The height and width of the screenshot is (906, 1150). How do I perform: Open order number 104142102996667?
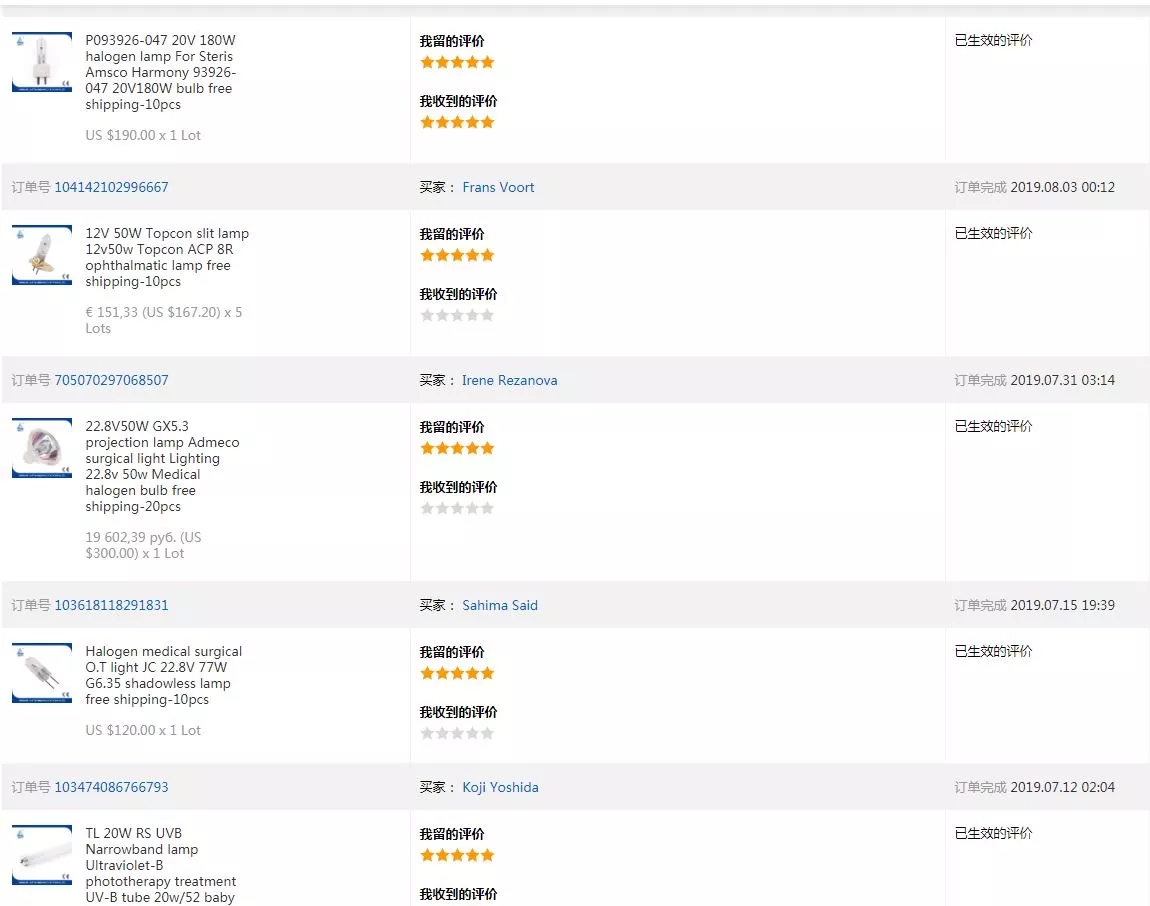(111, 187)
